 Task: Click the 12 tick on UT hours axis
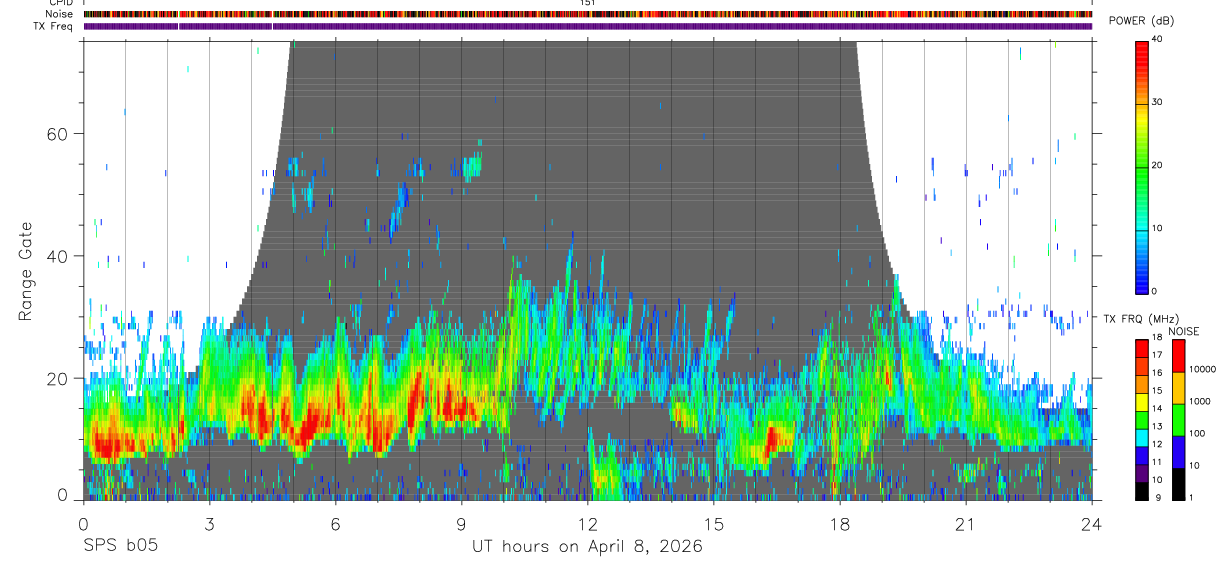click(x=587, y=524)
